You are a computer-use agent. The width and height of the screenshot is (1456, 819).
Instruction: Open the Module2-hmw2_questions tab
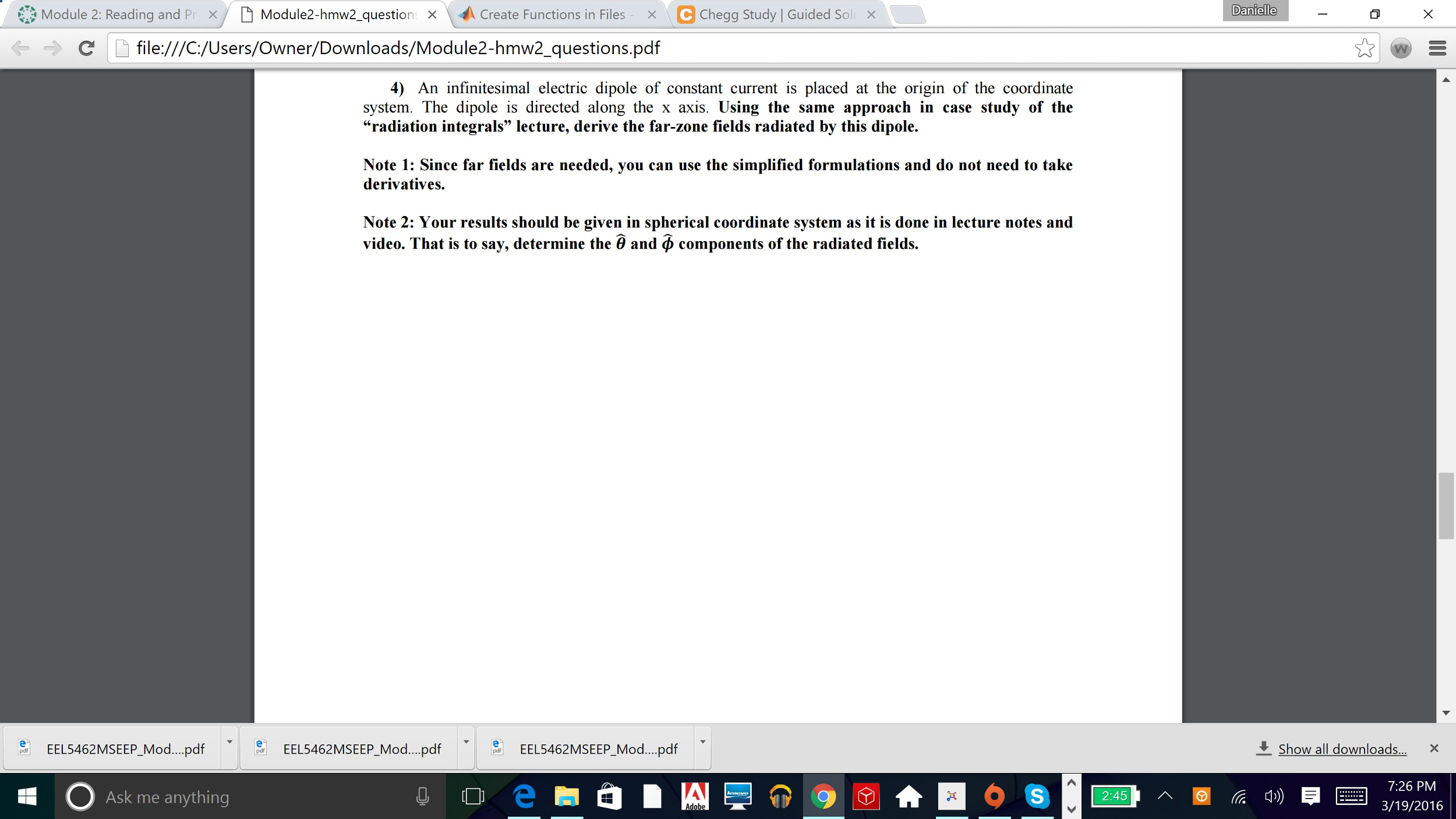337,14
